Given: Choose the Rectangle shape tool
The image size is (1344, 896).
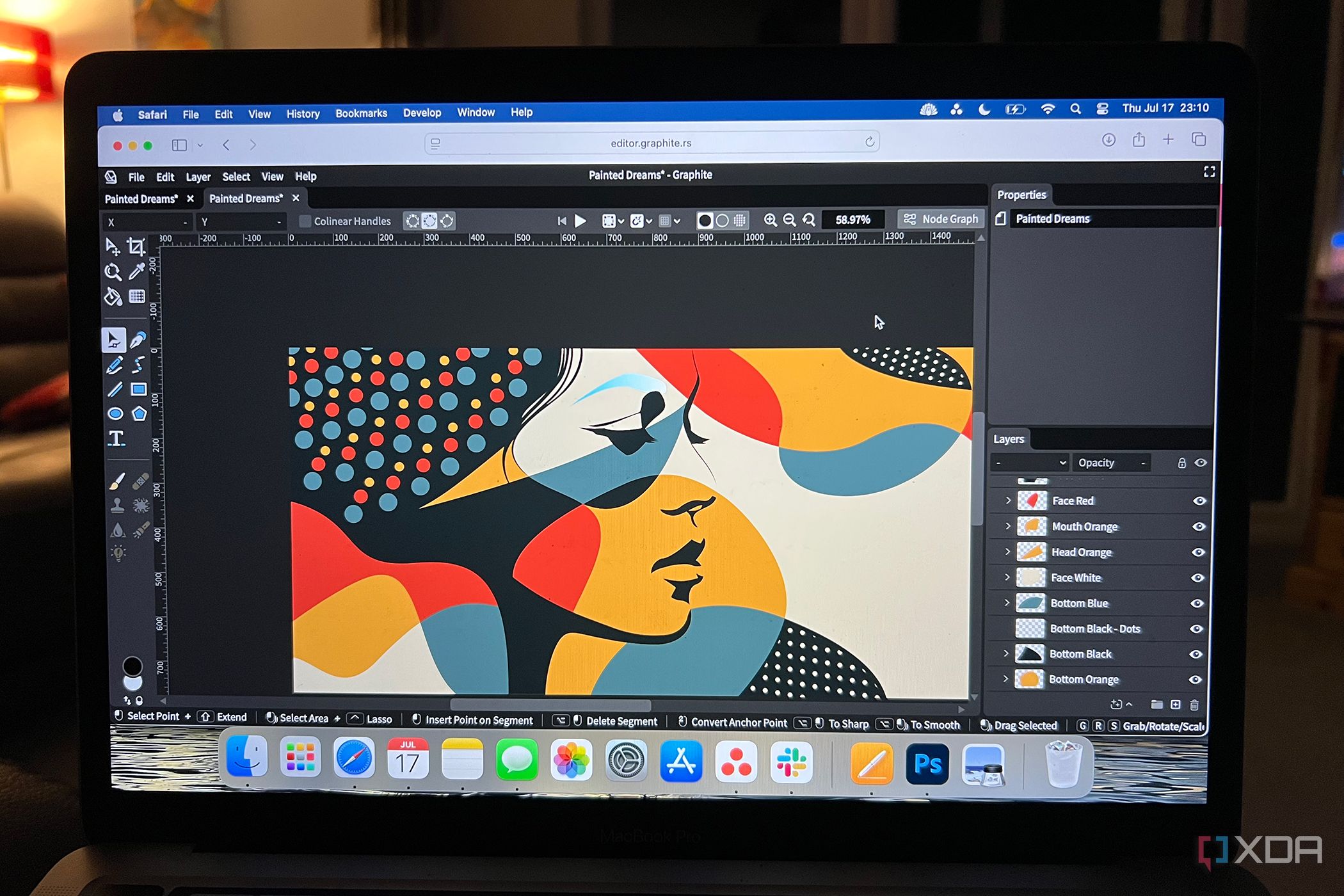Looking at the screenshot, I should click(138, 389).
